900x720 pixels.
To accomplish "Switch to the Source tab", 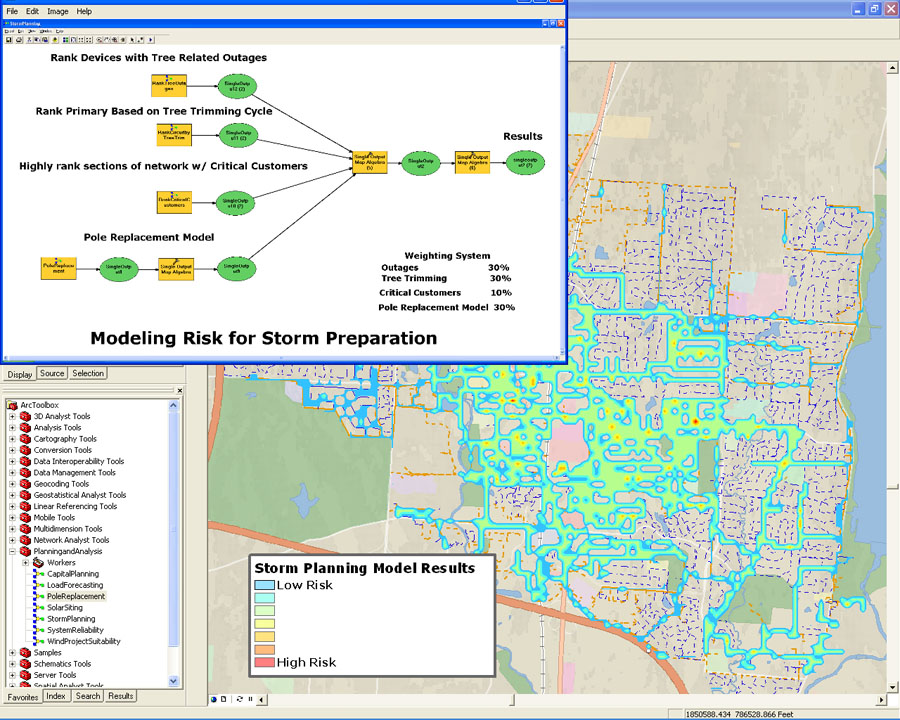I will click(52, 373).
